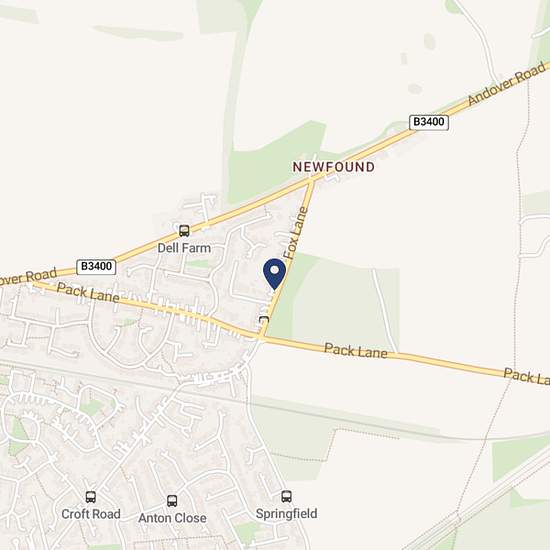Select the partially cut-off Andover Road label at left edge
This screenshot has width=550, height=550.
pos(28,277)
